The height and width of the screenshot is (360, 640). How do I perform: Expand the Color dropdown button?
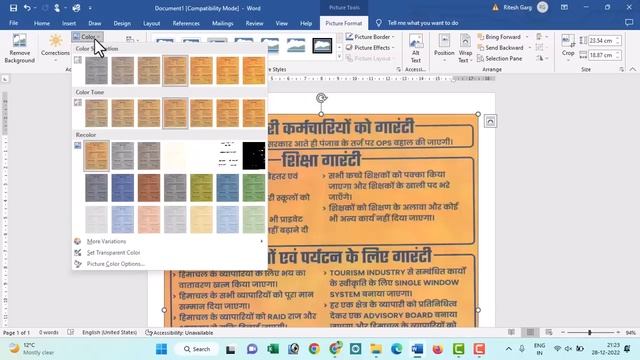click(87, 37)
